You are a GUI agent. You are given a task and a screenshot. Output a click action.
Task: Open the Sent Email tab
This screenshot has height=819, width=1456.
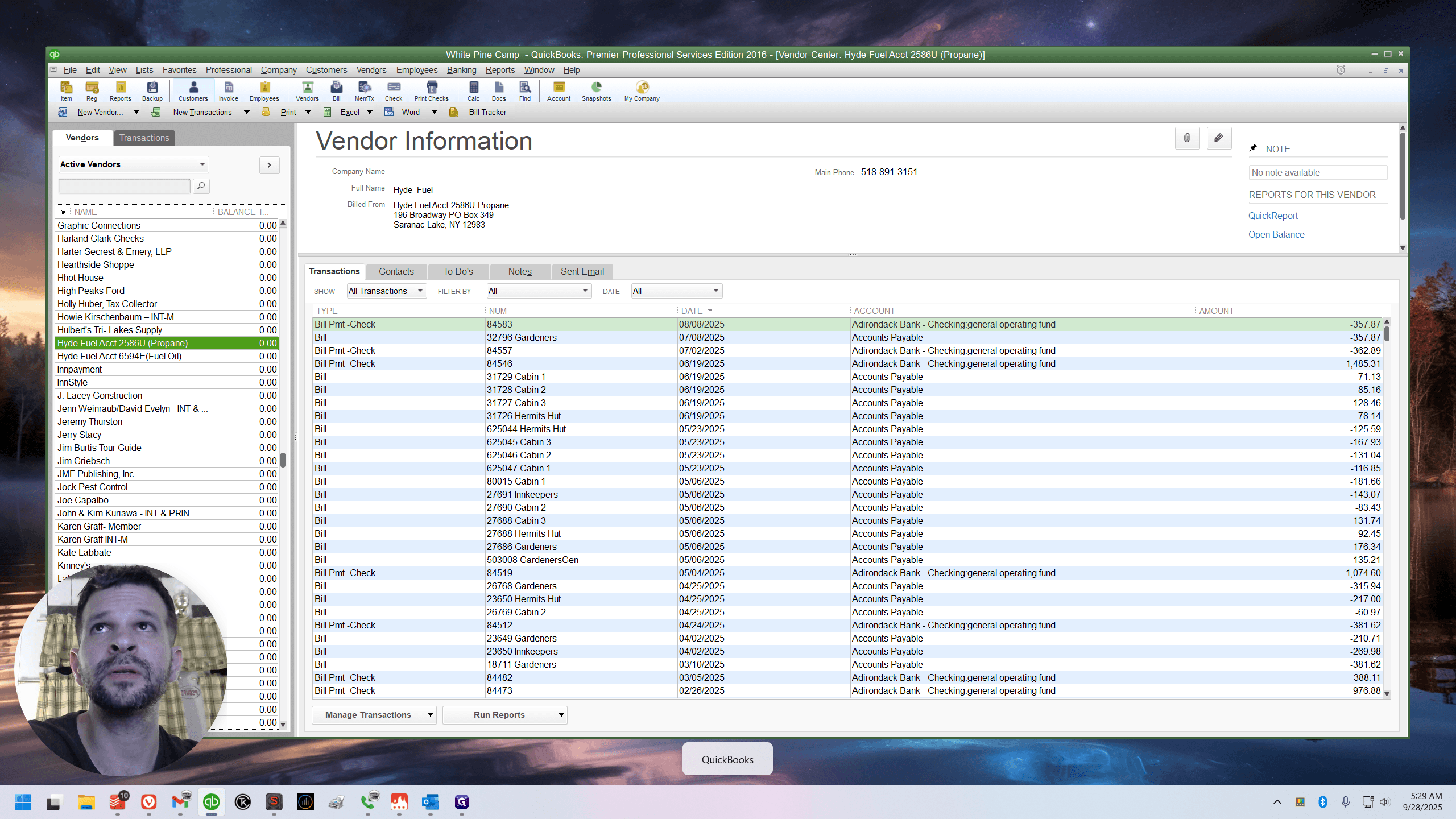click(x=582, y=272)
